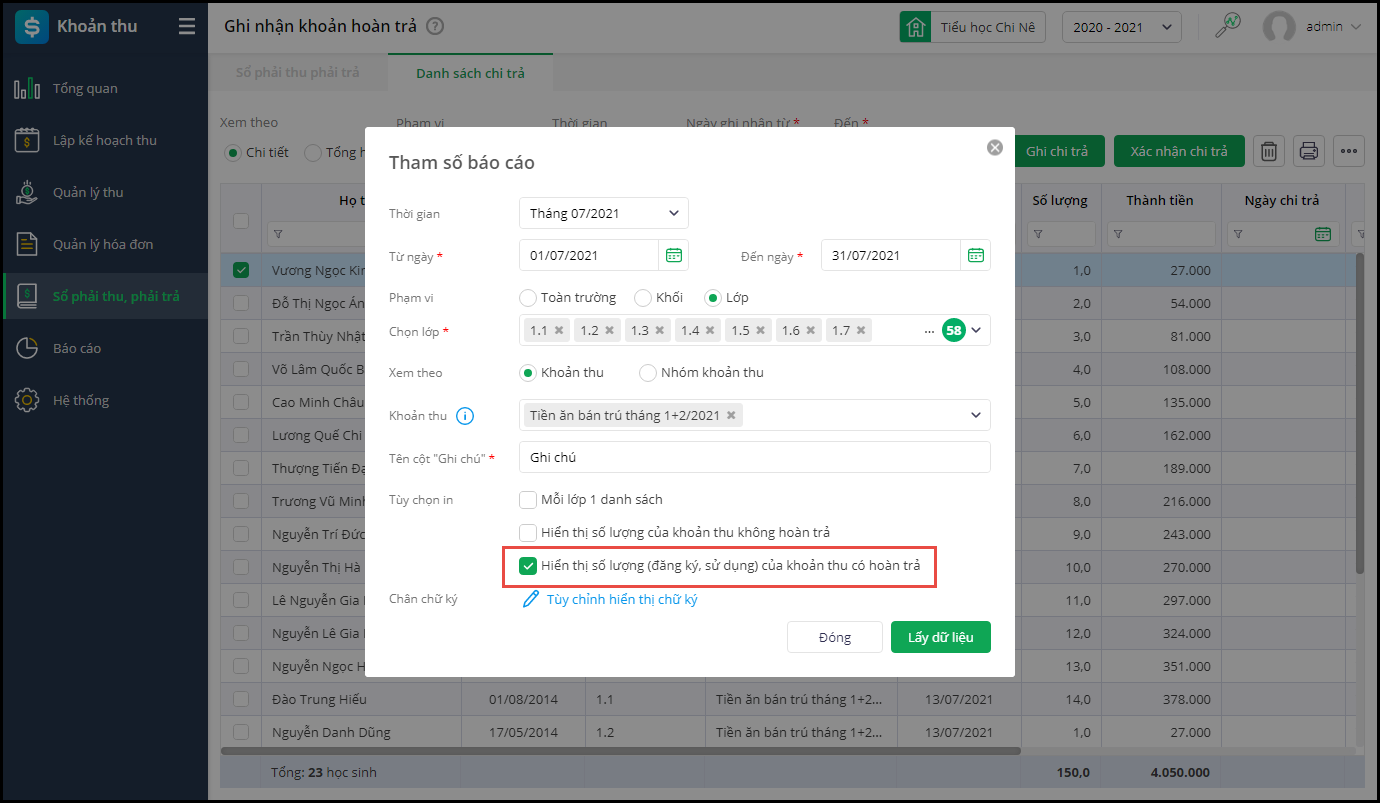Switch to Danh sách chi trả tab
Viewport: 1380px width, 803px height.
(x=470, y=73)
